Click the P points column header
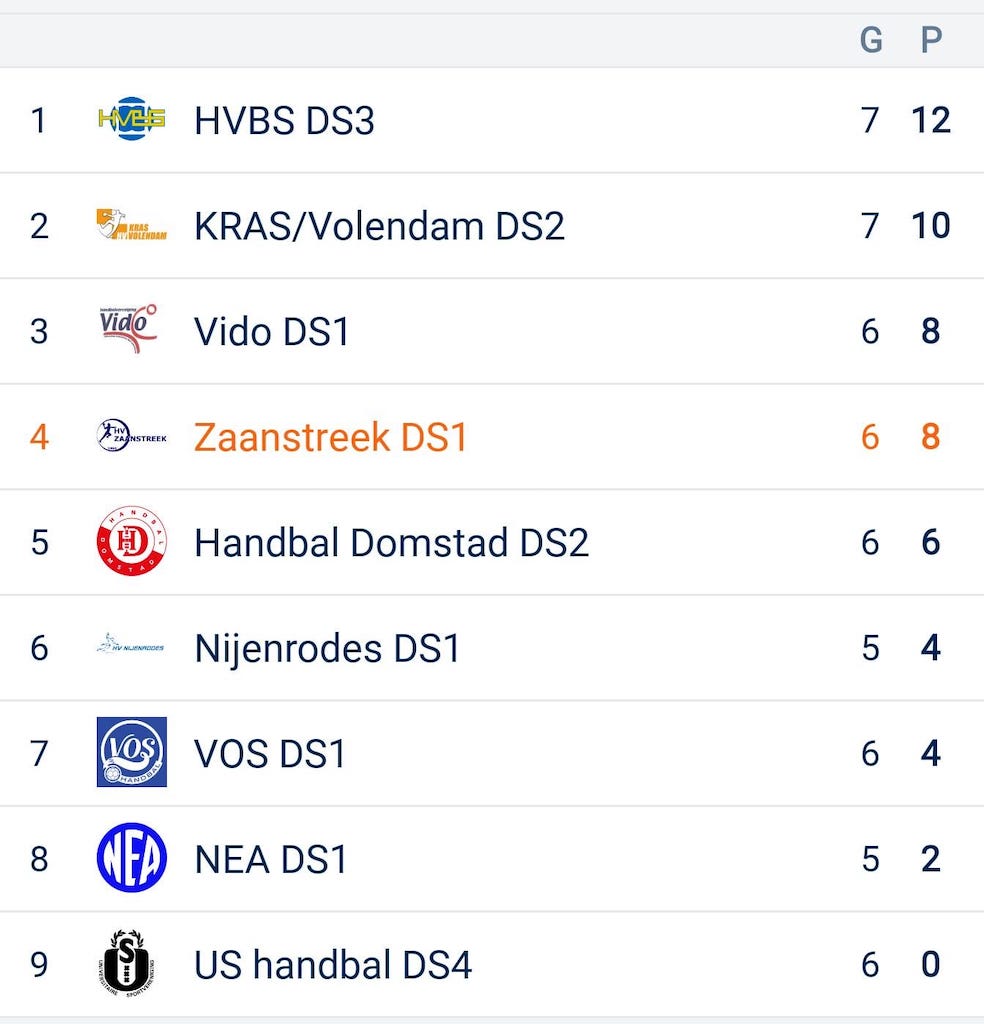The image size is (984, 1024). [931, 40]
